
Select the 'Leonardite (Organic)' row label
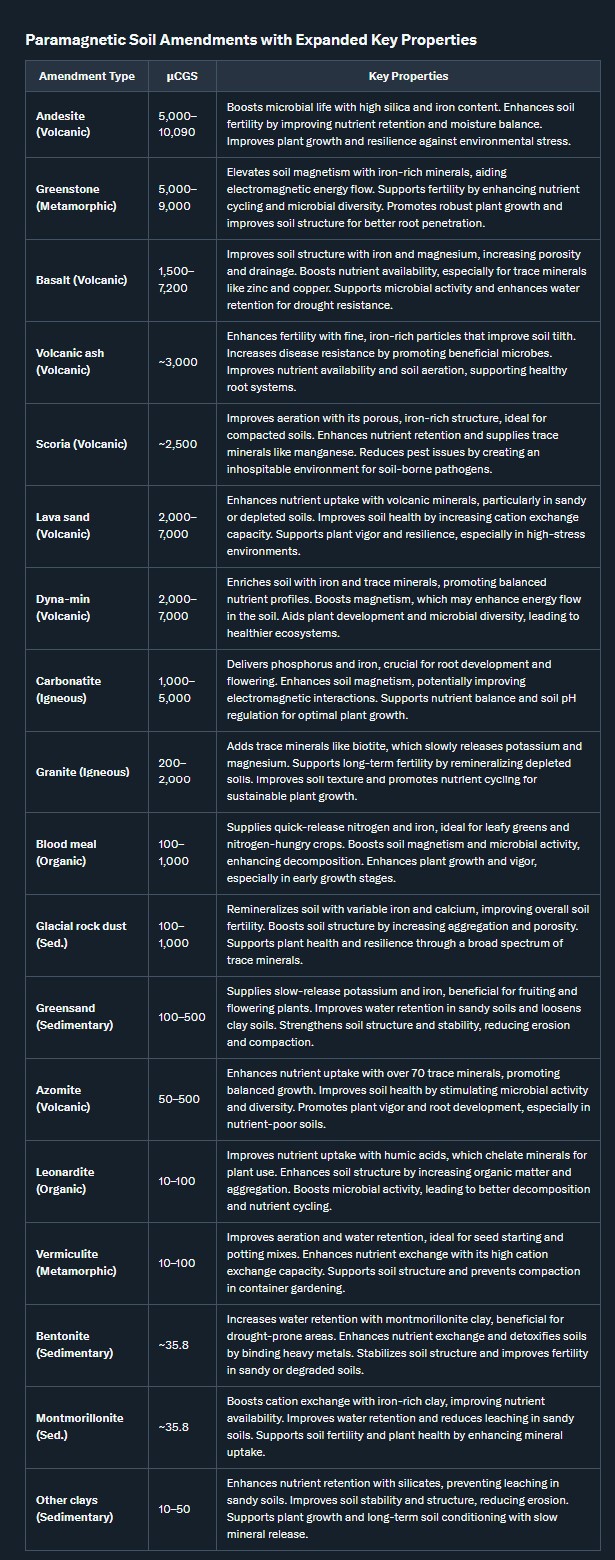63,1181
